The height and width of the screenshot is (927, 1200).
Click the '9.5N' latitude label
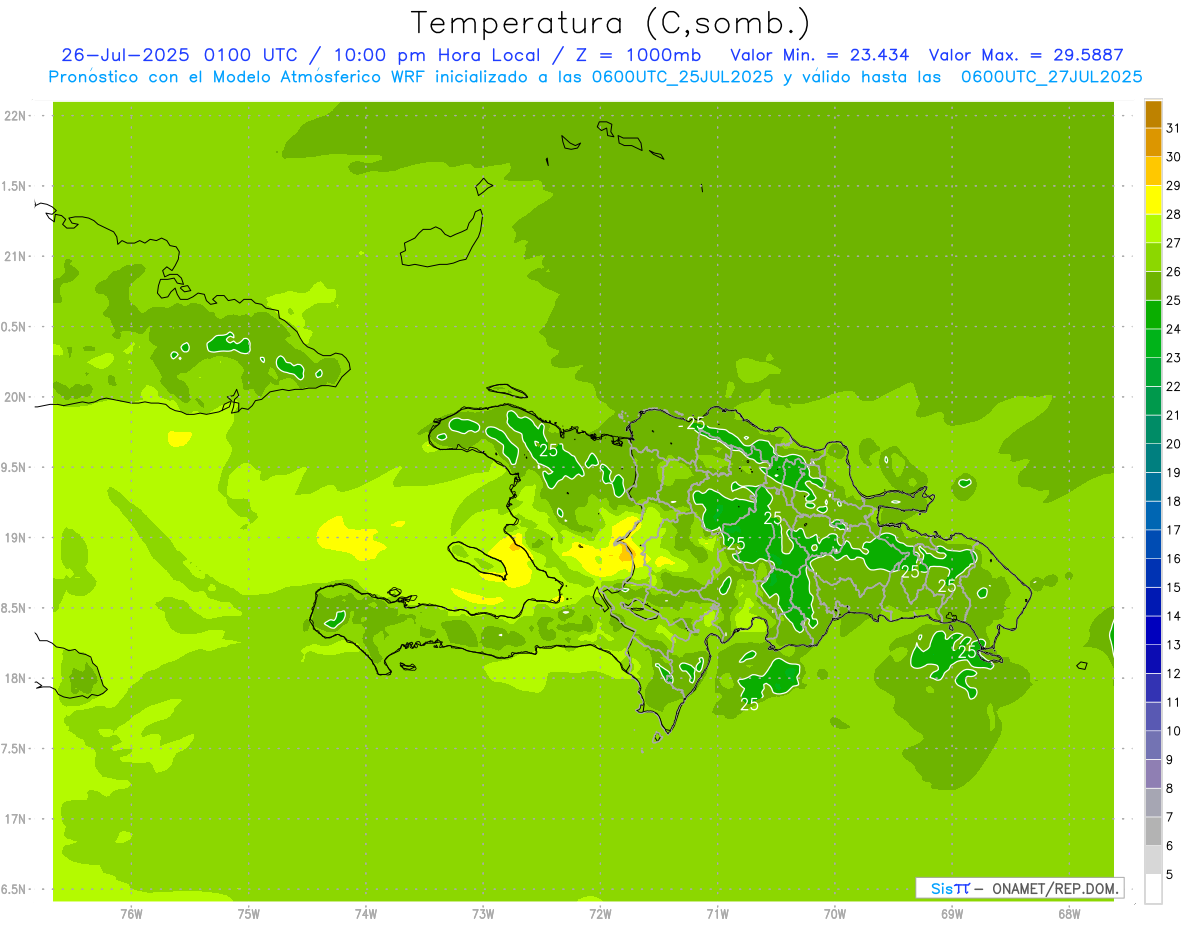(15, 468)
